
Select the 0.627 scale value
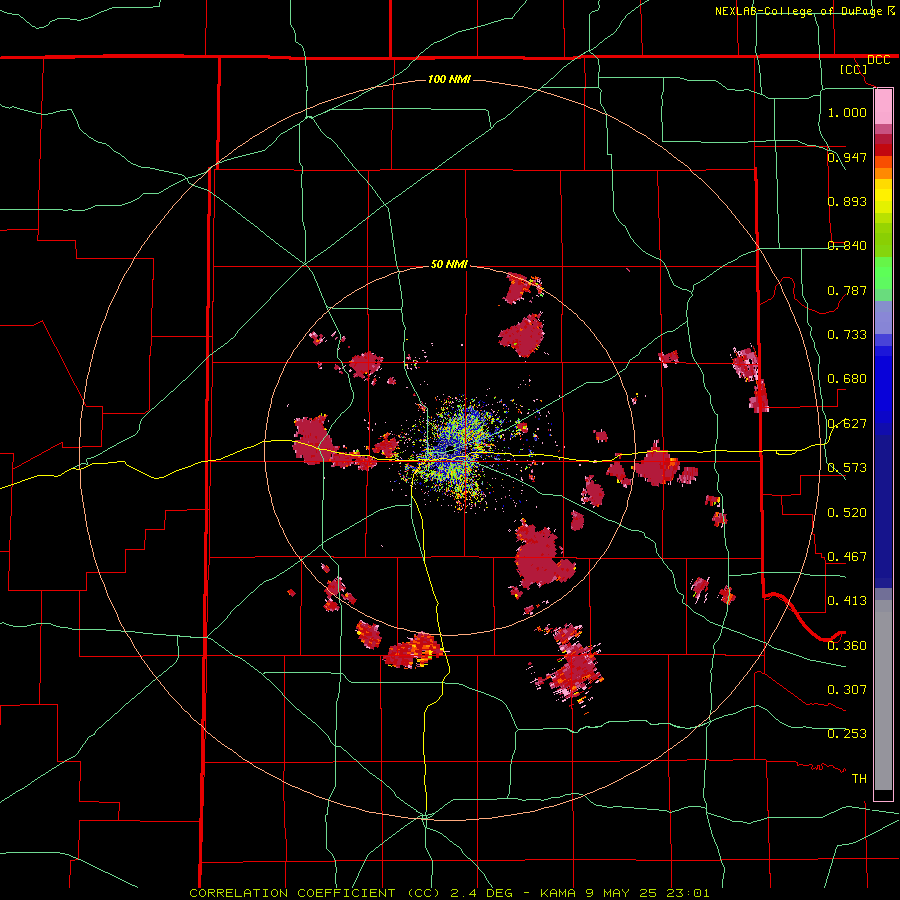pos(847,424)
